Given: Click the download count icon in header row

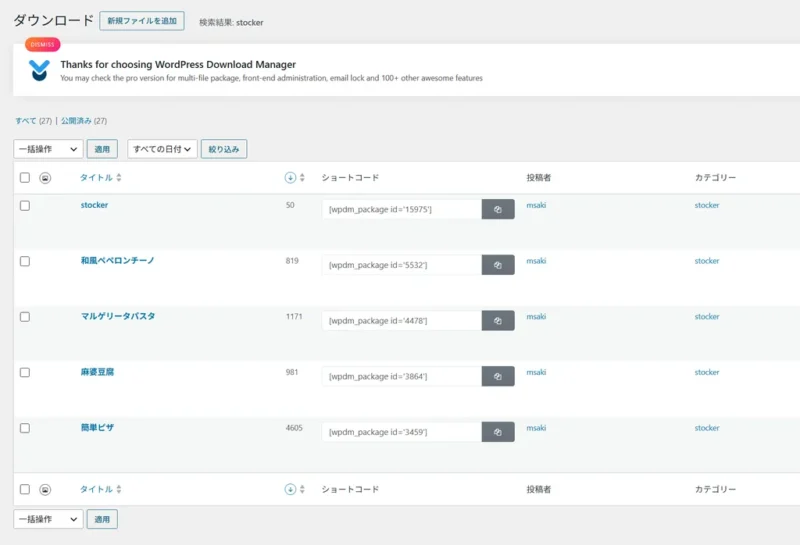Looking at the screenshot, I should pos(290,178).
